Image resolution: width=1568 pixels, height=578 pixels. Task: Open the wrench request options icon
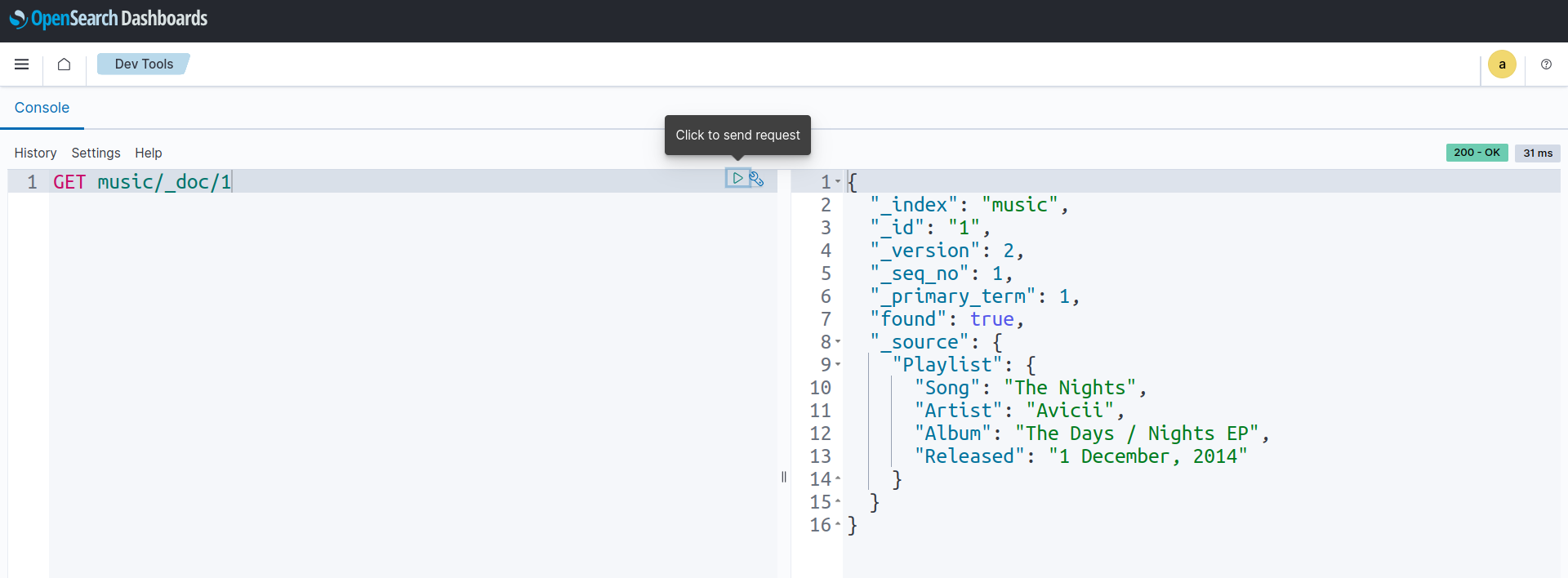757,179
